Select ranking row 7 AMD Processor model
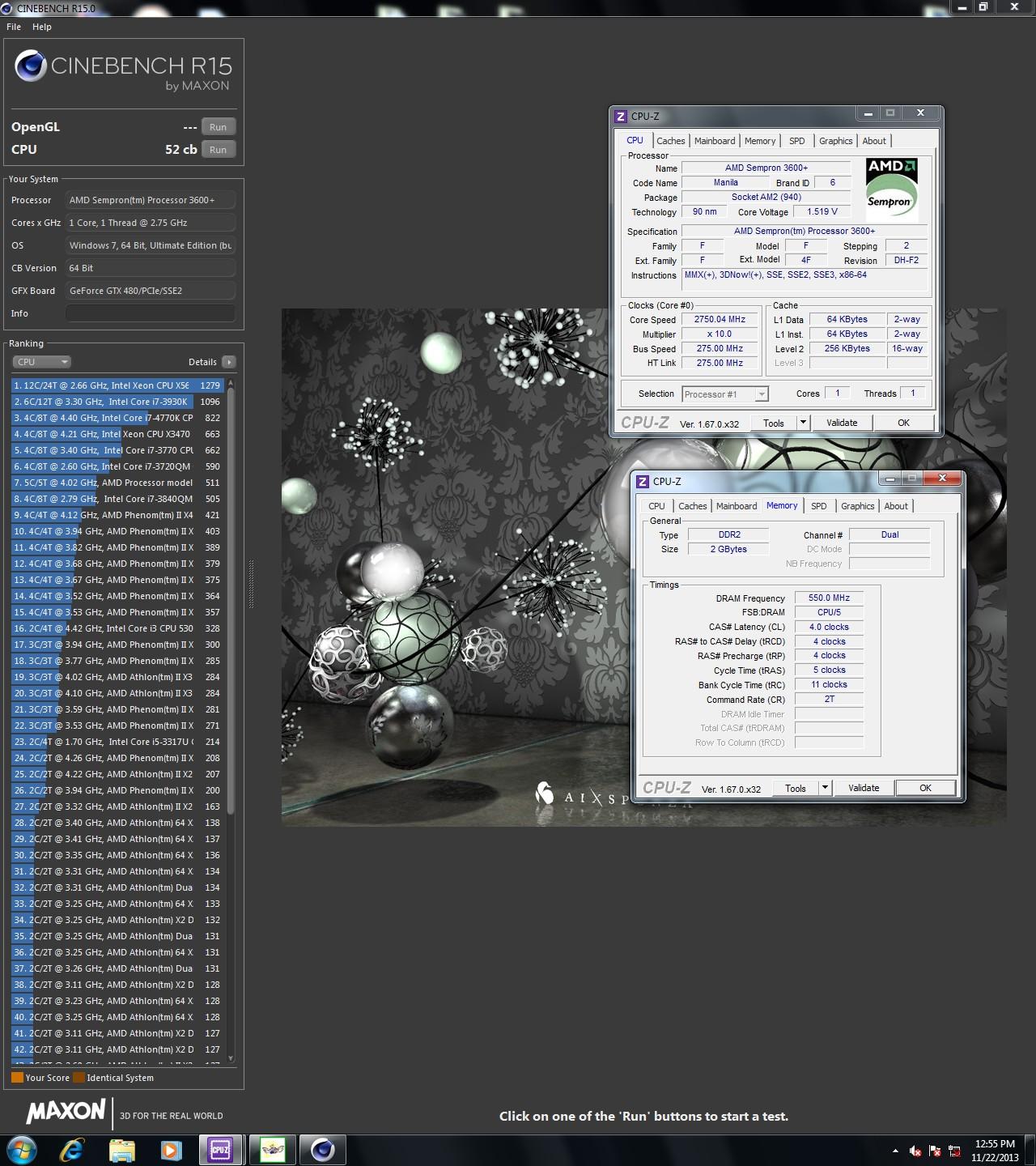This screenshot has height=1166, width=1036. point(117,483)
